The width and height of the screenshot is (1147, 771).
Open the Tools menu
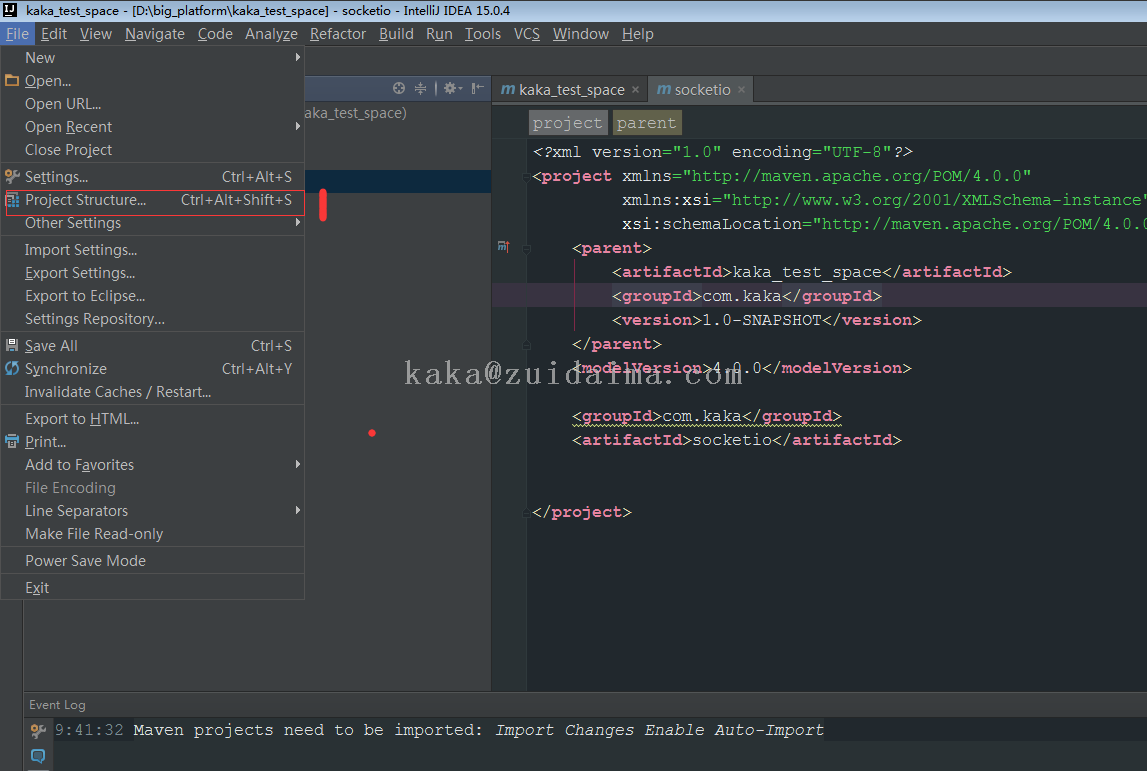(483, 34)
